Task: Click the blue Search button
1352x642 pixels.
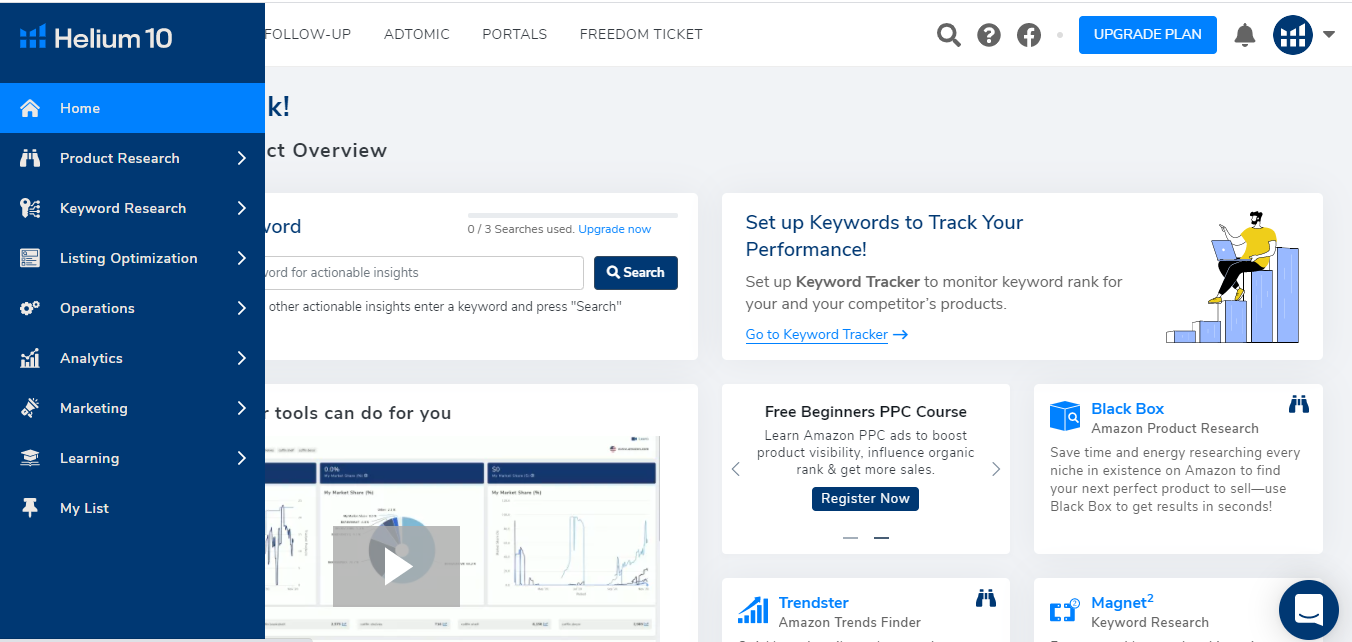Action: (x=636, y=273)
